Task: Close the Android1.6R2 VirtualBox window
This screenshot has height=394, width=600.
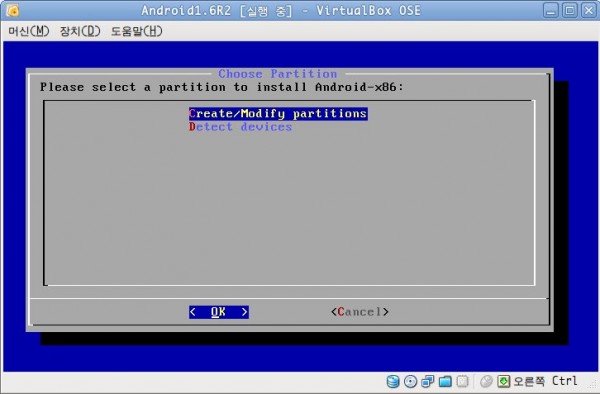Action: click(588, 10)
